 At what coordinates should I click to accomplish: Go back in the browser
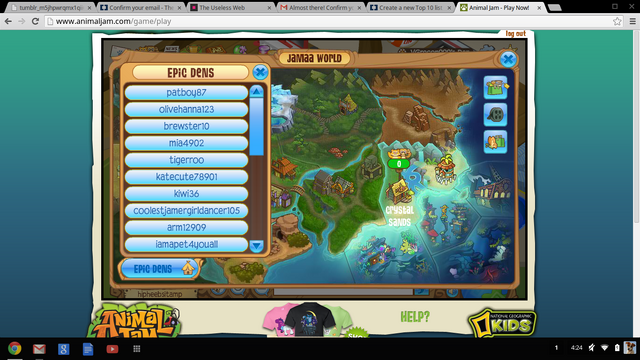click(x=8, y=21)
